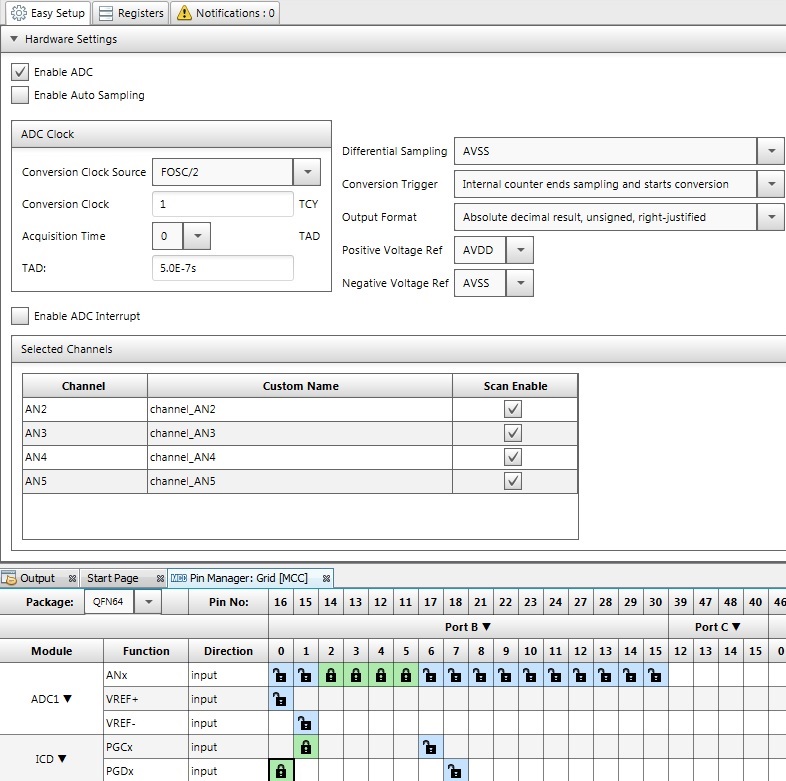
Task: Click the Conversion Clock input field
Action: [x=222, y=204]
